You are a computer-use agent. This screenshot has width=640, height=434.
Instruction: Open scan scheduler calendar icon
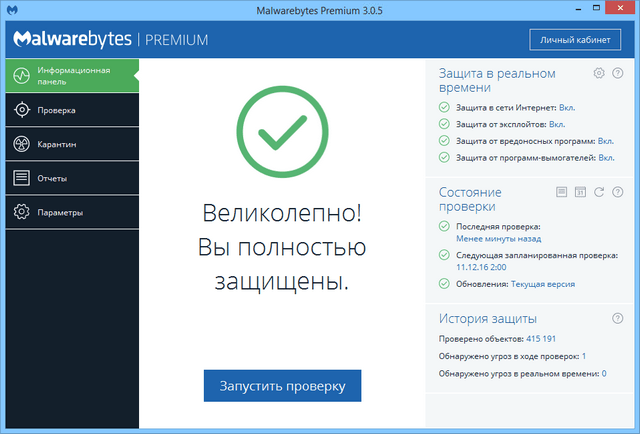[x=580, y=192]
